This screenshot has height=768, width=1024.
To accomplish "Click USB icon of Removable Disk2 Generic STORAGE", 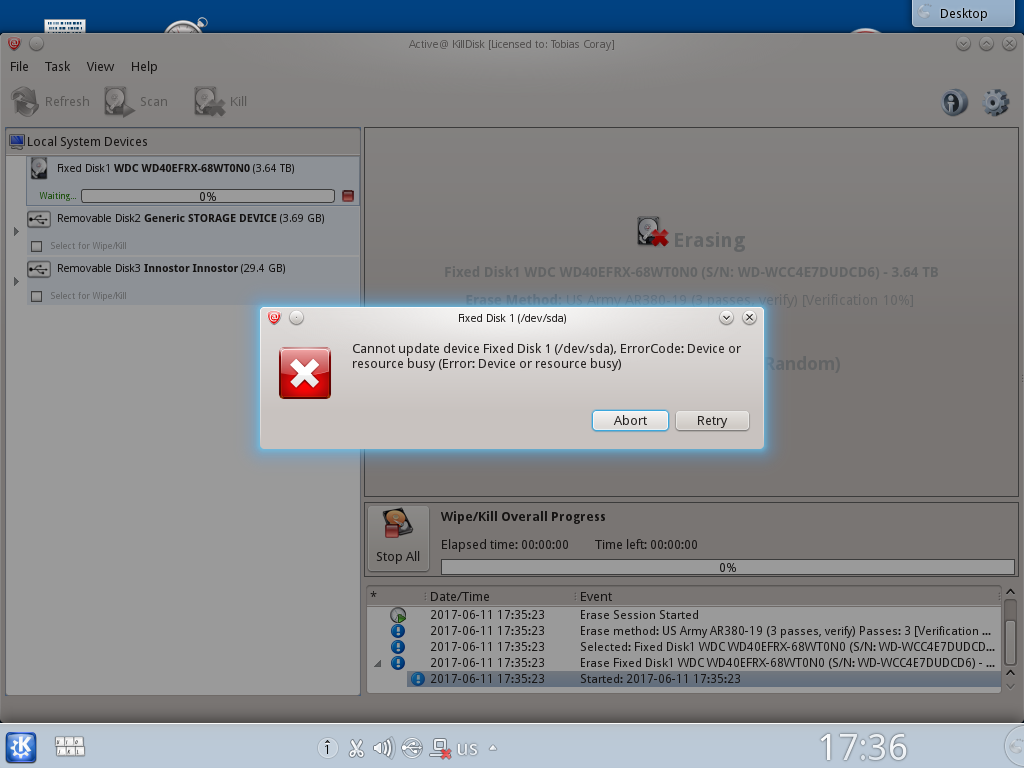I will (39, 219).
